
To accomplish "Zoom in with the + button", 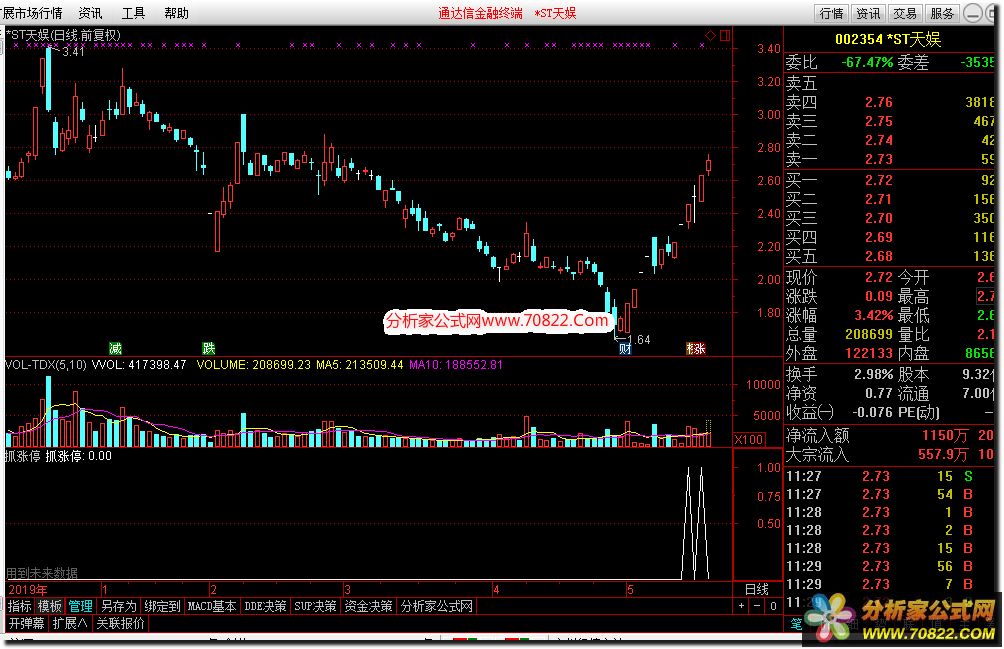I will (x=741, y=605).
